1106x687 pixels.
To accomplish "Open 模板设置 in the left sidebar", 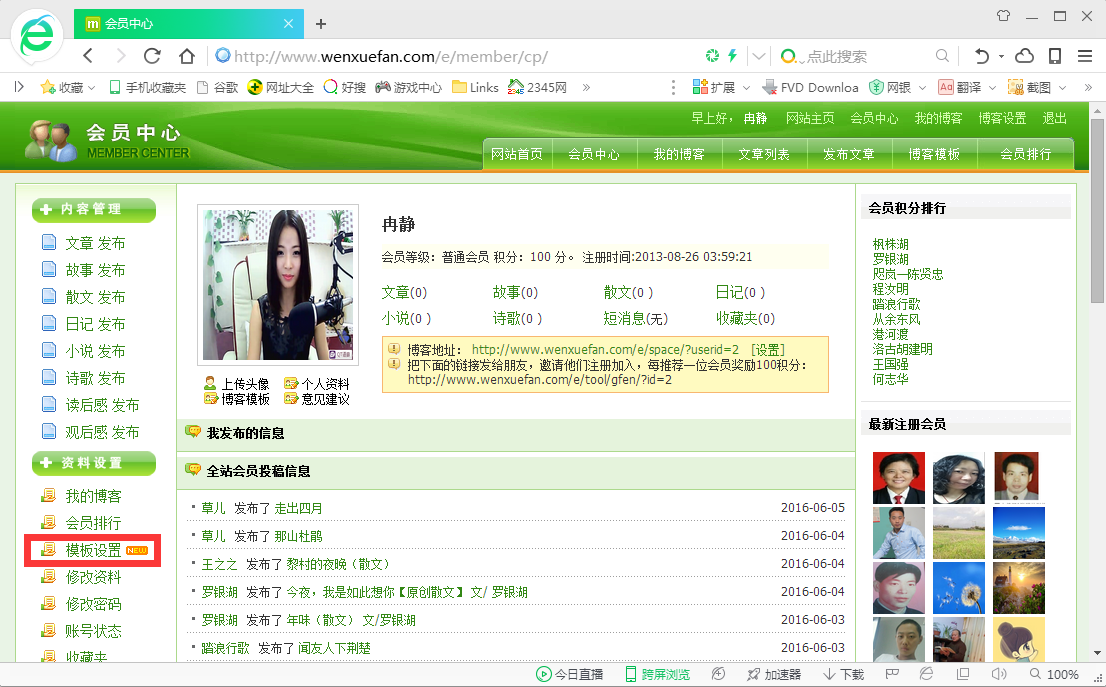I will pyautogui.click(x=93, y=550).
